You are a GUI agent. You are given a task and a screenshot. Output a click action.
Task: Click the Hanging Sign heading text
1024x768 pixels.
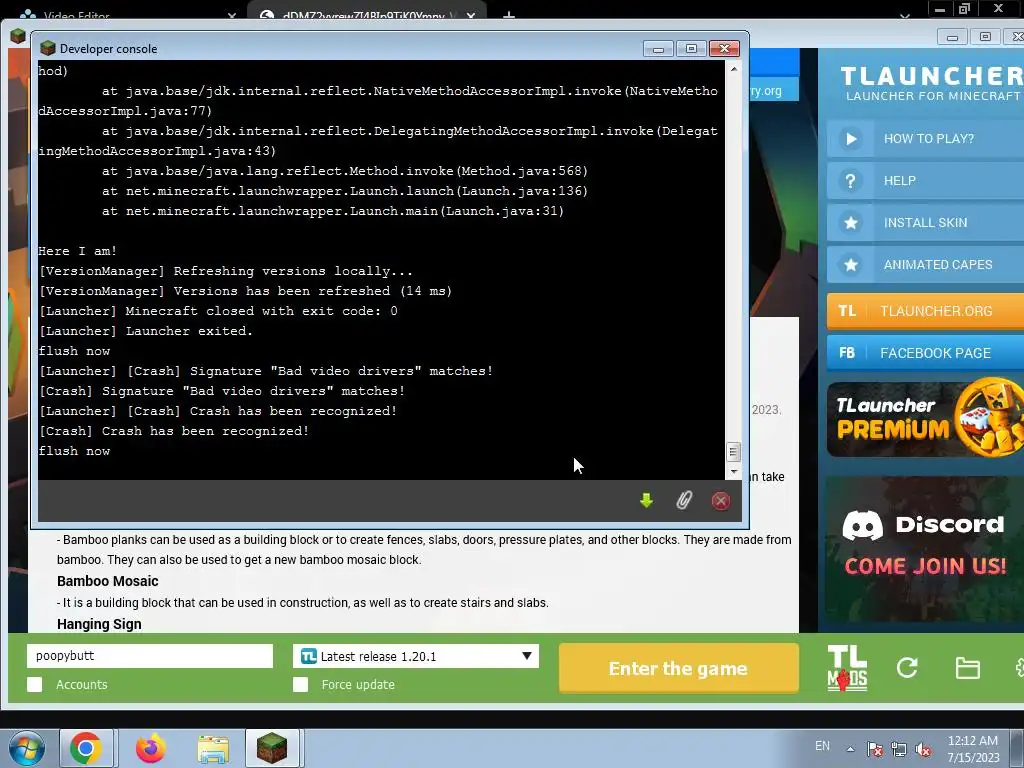coord(99,624)
